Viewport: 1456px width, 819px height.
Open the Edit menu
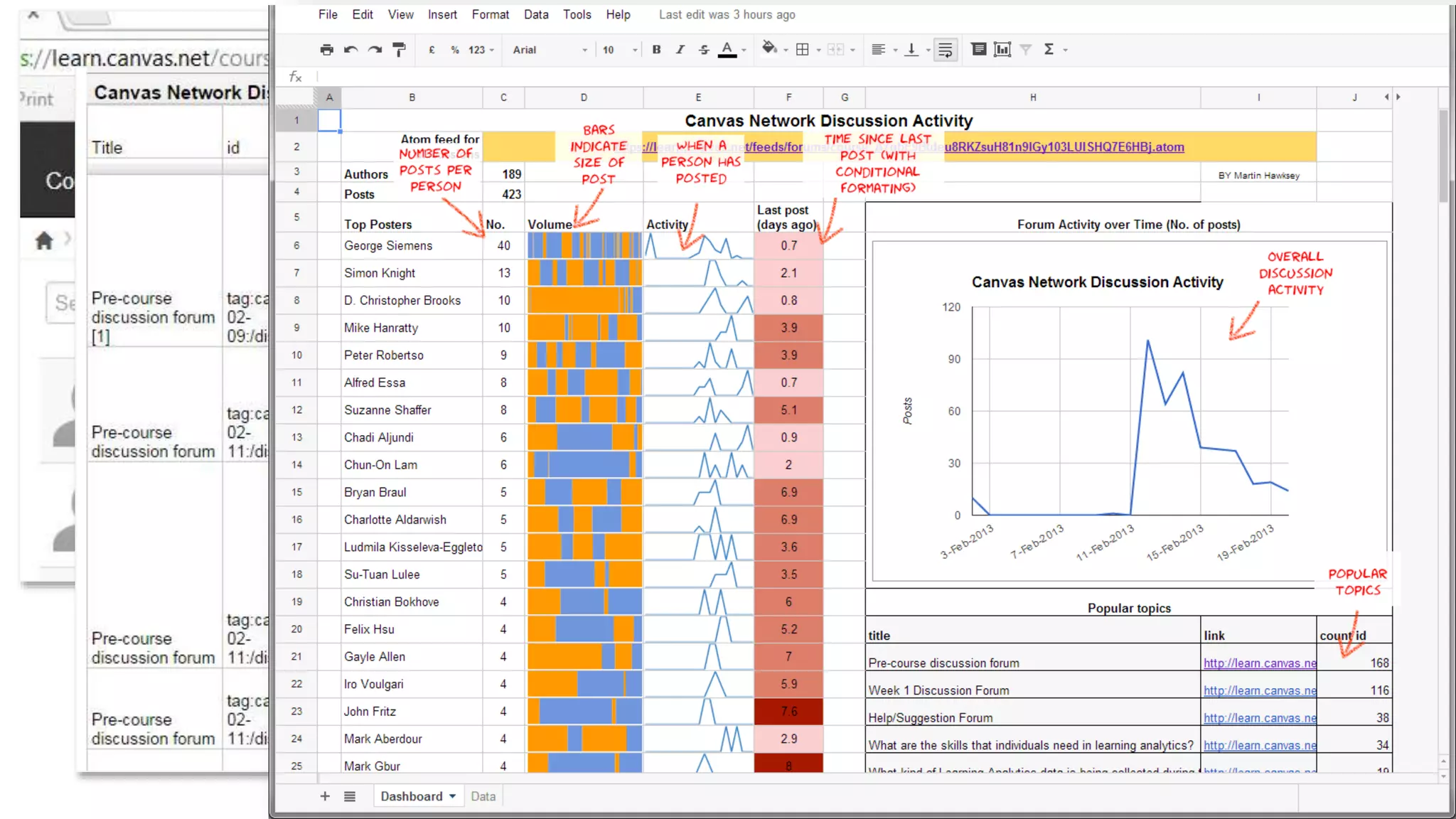[x=363, y=14]
